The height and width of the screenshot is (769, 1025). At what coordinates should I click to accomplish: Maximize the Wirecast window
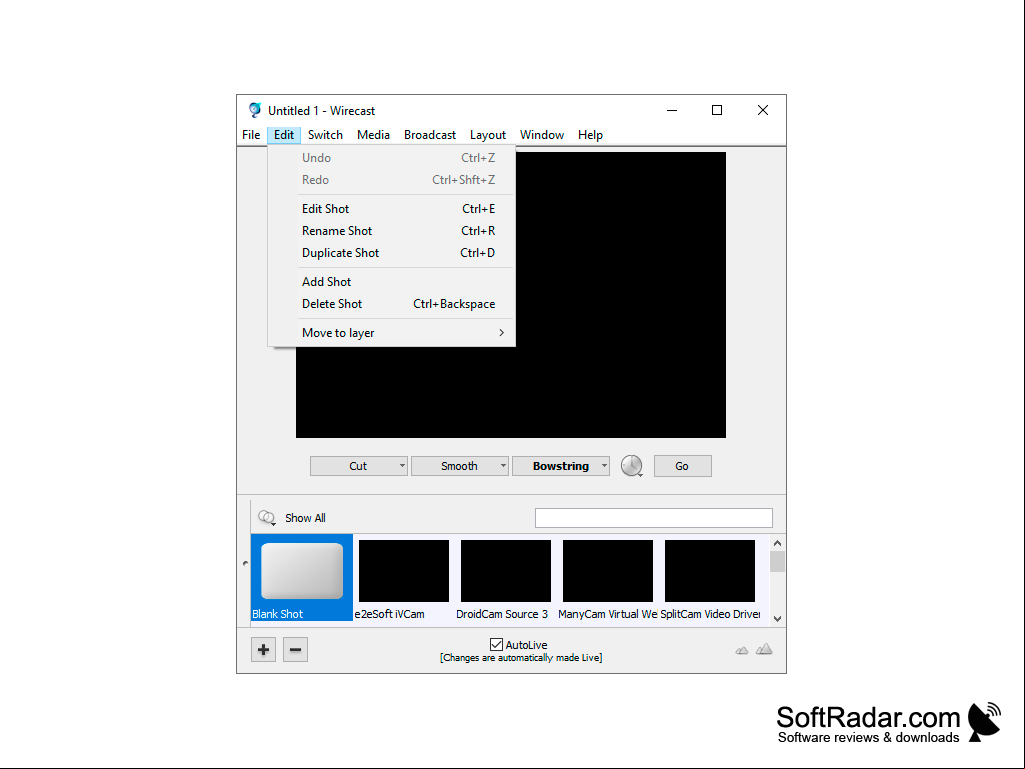(717, 110)
